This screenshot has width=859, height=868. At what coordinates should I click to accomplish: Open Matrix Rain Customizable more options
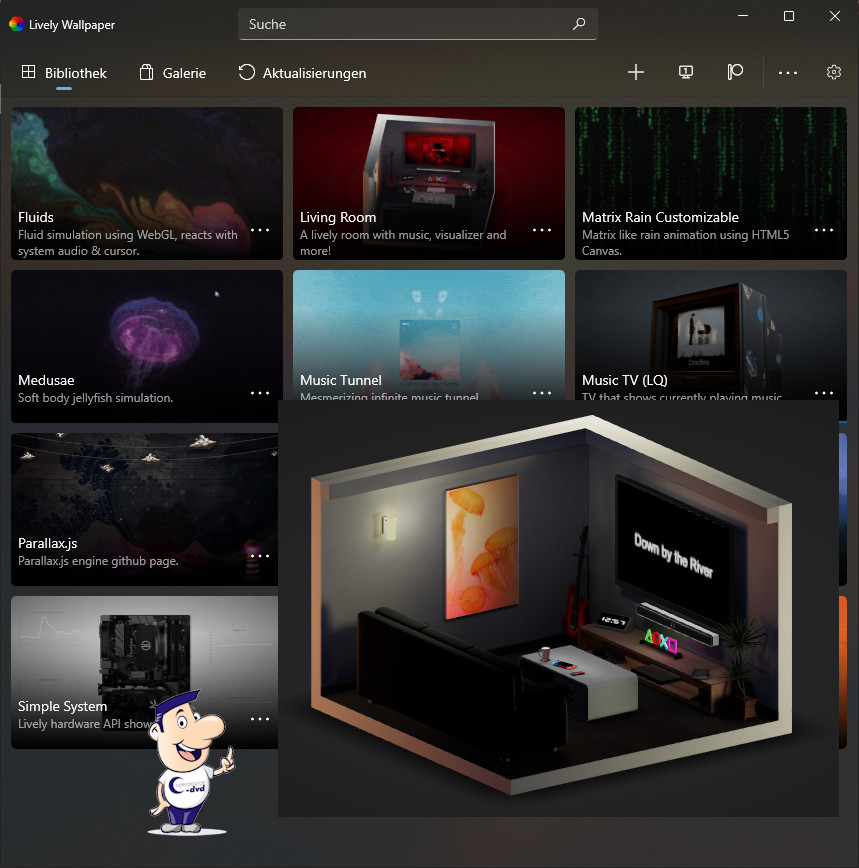(824, 230)
